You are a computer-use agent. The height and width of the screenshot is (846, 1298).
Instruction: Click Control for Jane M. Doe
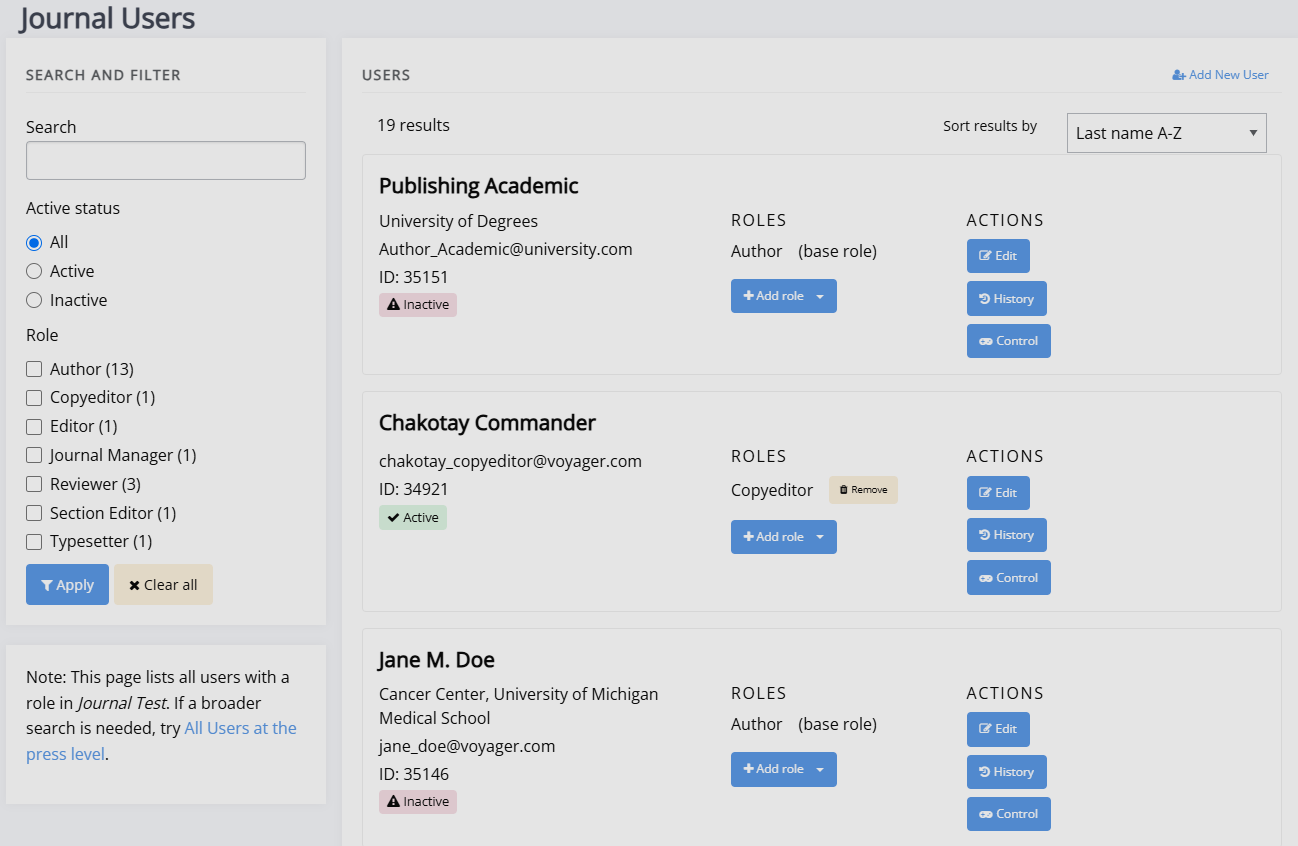coord(1008,814)
